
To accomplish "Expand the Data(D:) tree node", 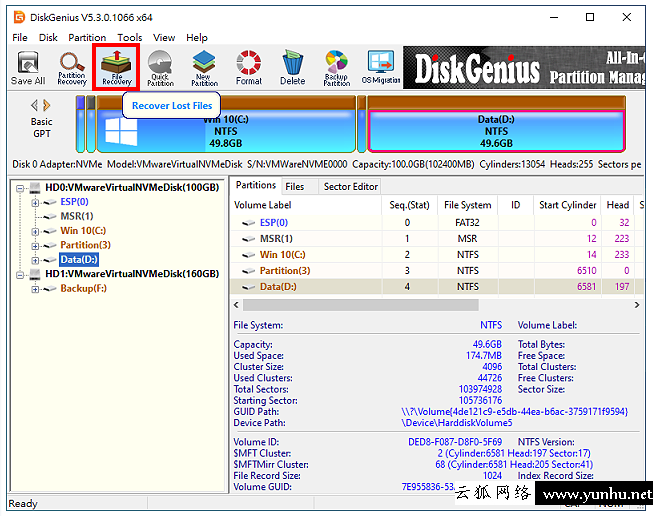I will (x=35, y=261).
